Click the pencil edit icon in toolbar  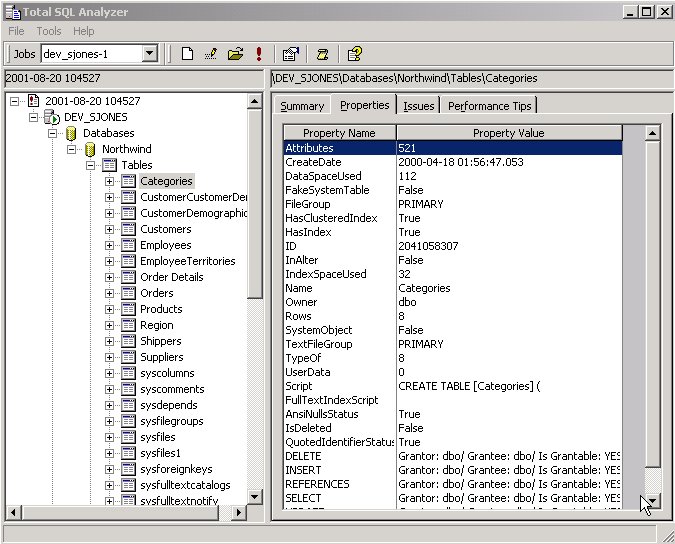click(211, 54)
